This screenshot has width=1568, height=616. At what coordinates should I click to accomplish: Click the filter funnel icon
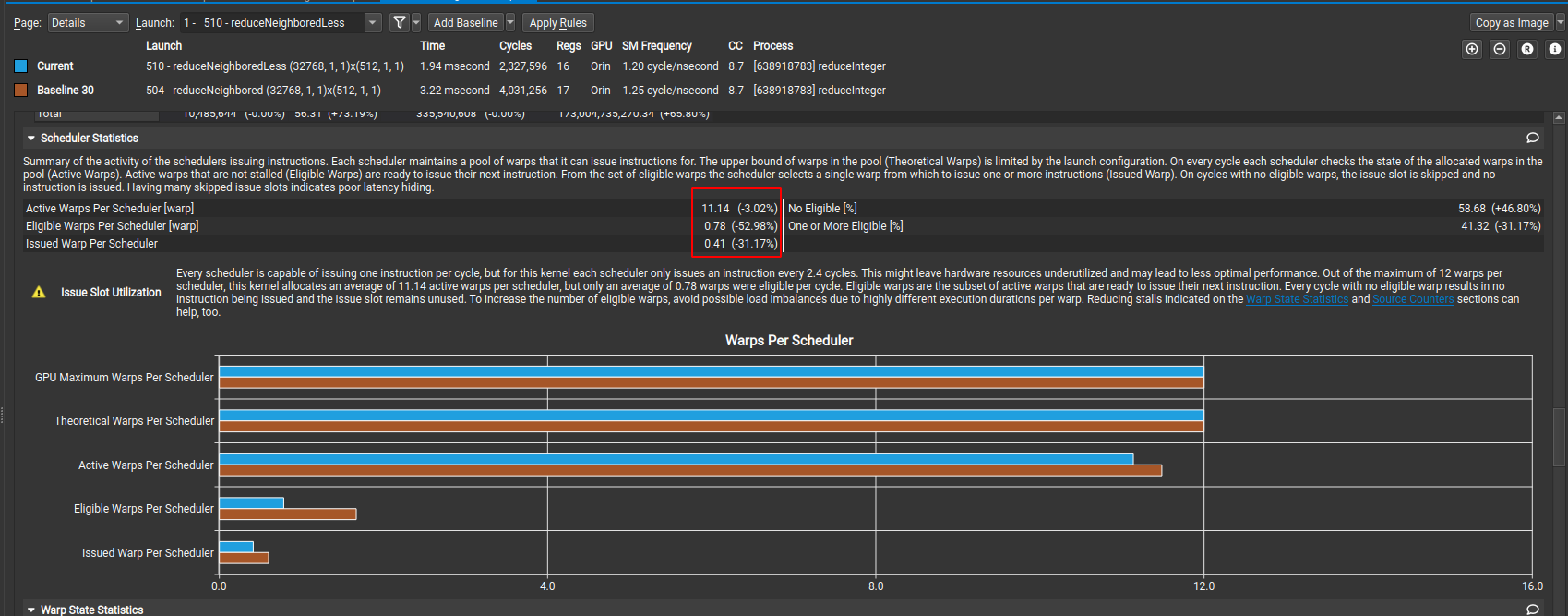click(x=399, y=22)
